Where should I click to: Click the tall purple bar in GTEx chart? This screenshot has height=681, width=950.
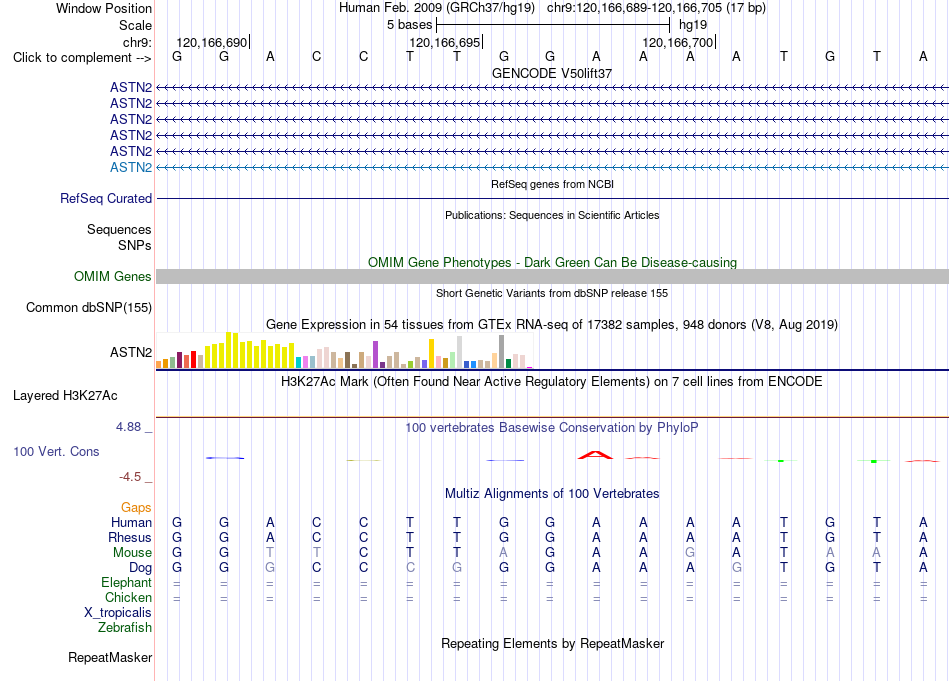(376, 354)
